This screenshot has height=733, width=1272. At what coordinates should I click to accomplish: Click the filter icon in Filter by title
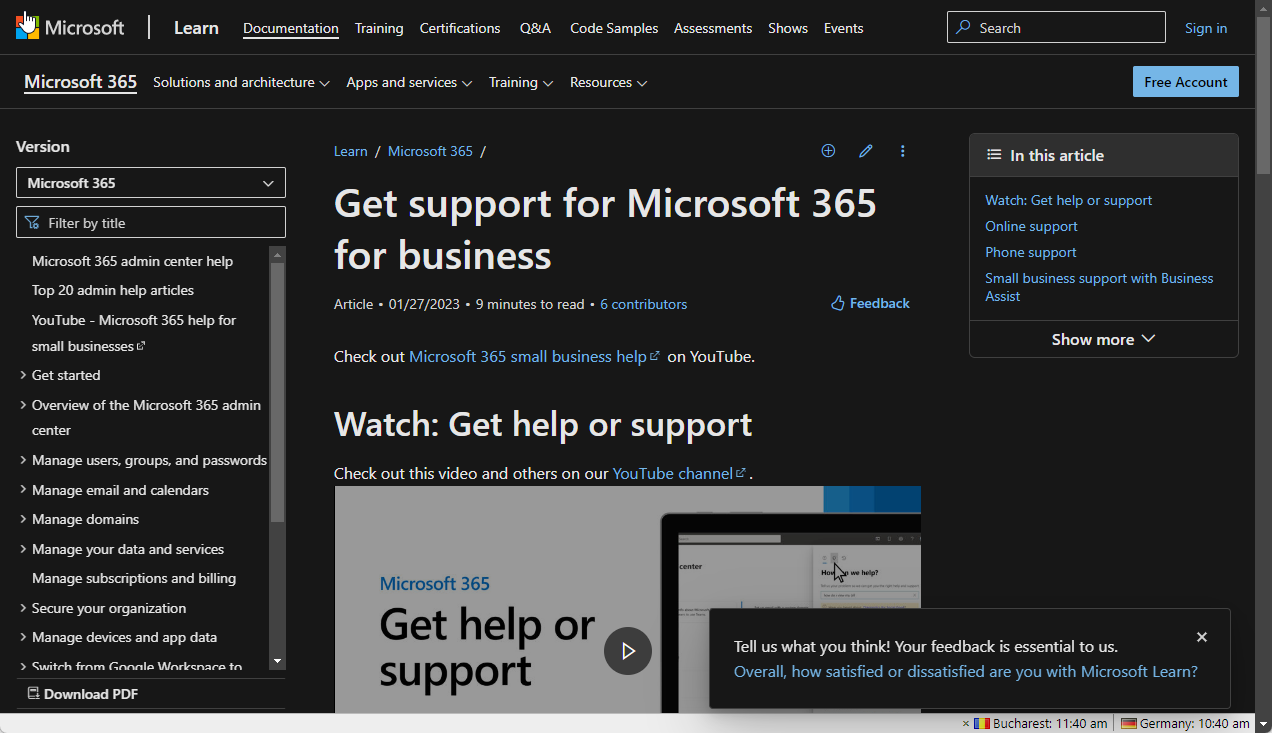point(32,223)
